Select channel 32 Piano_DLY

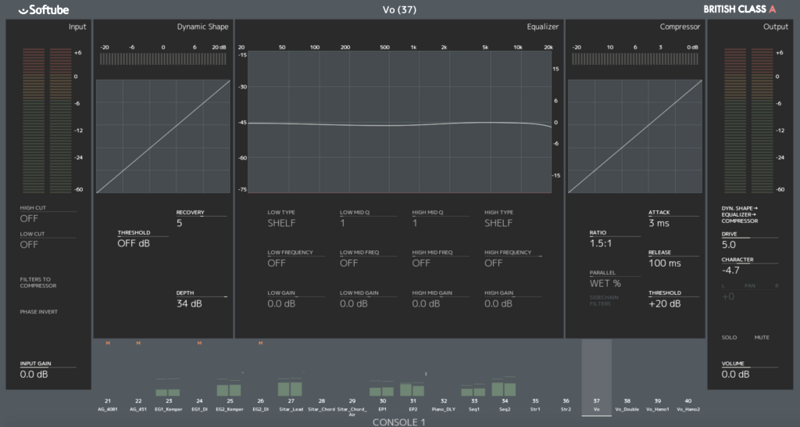point(444,405)
